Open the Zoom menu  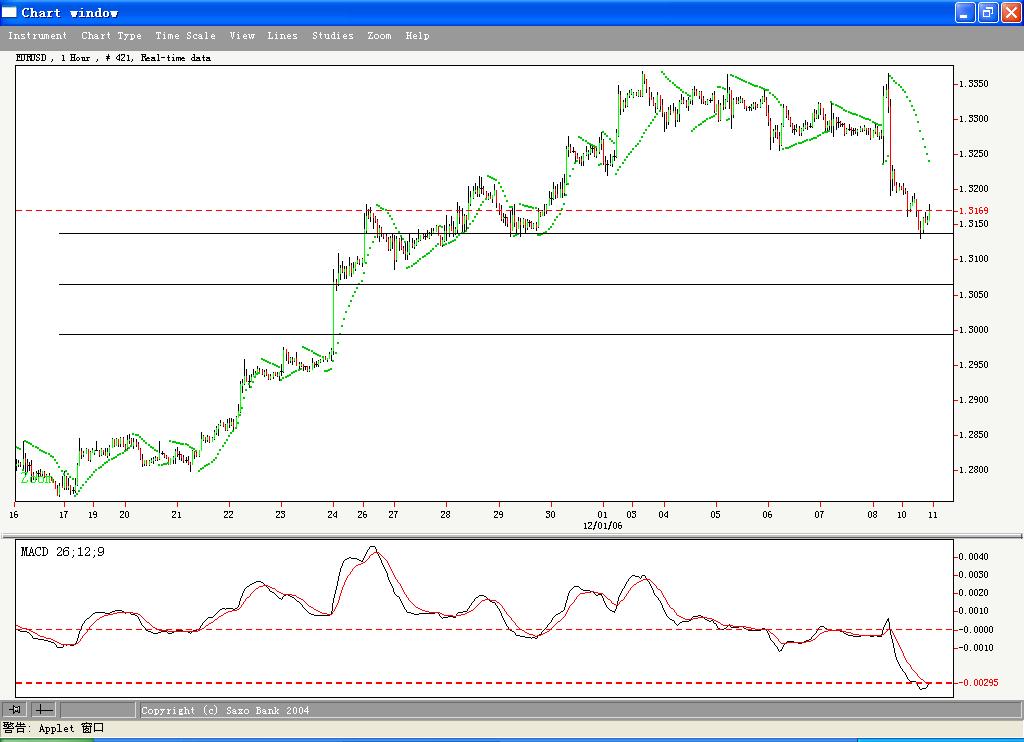tap(379, 35)
